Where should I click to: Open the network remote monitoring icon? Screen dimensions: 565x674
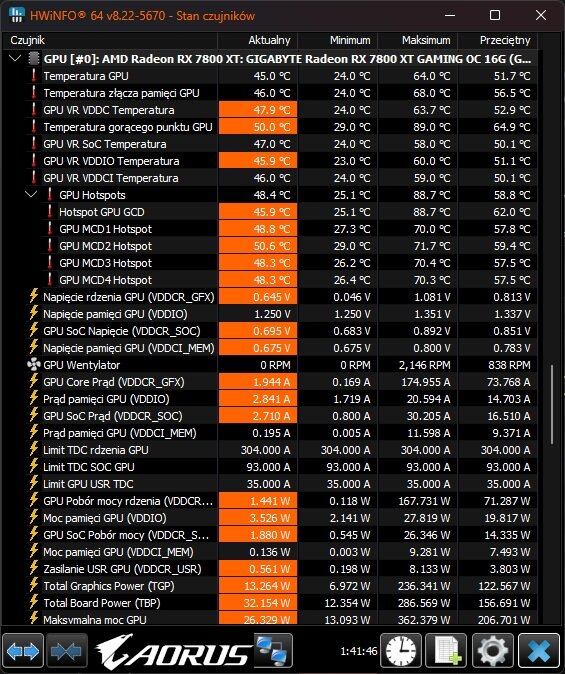pos(273,651)
